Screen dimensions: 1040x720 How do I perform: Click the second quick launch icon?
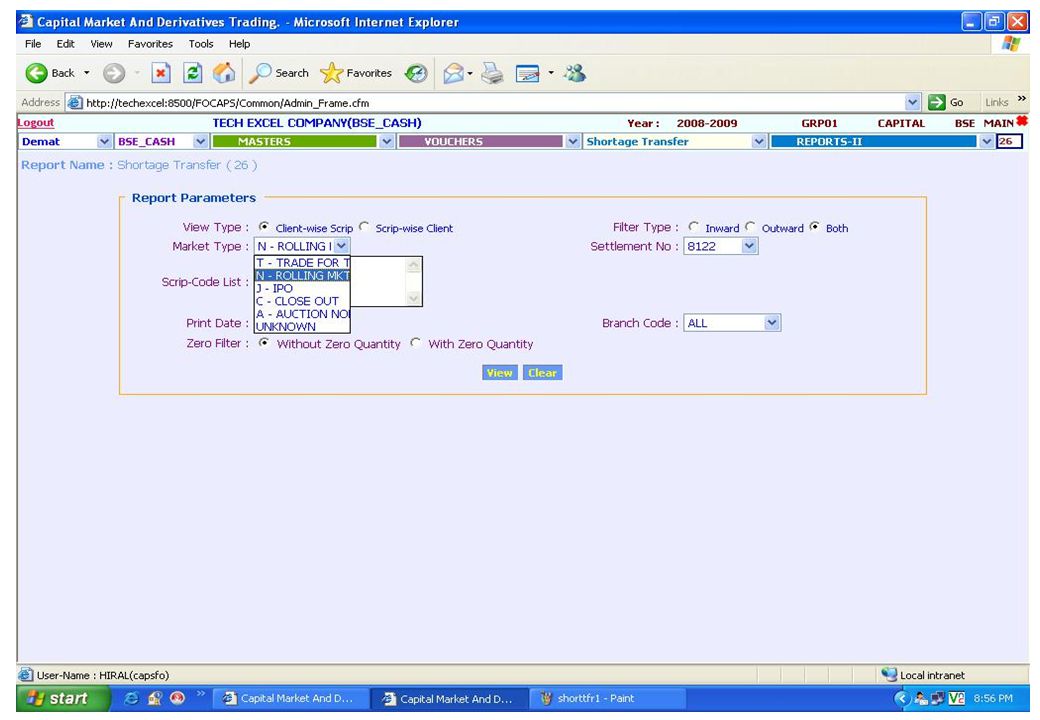155,698
